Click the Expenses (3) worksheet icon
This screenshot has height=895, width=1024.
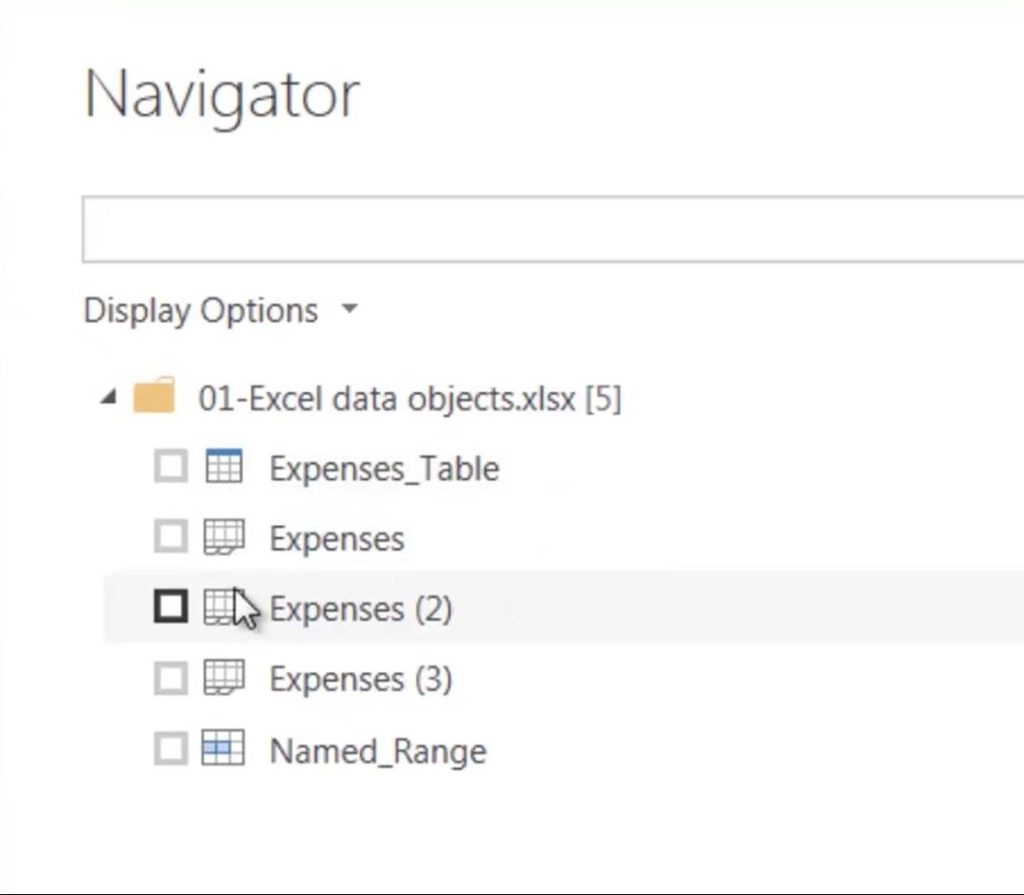point(224,678)
